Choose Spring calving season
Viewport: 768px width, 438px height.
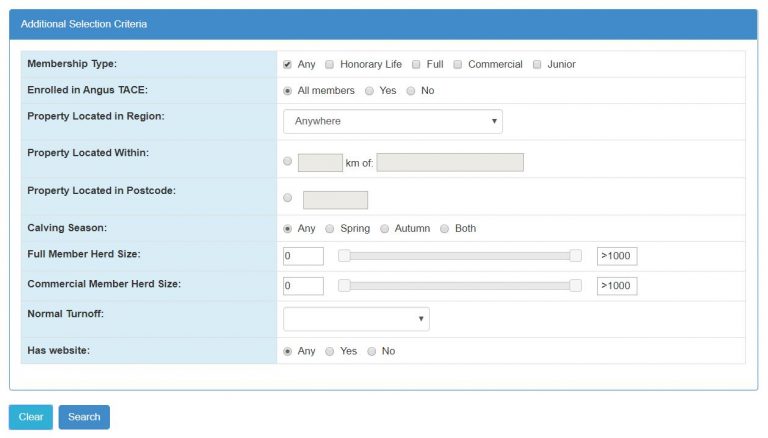(330, 228)
